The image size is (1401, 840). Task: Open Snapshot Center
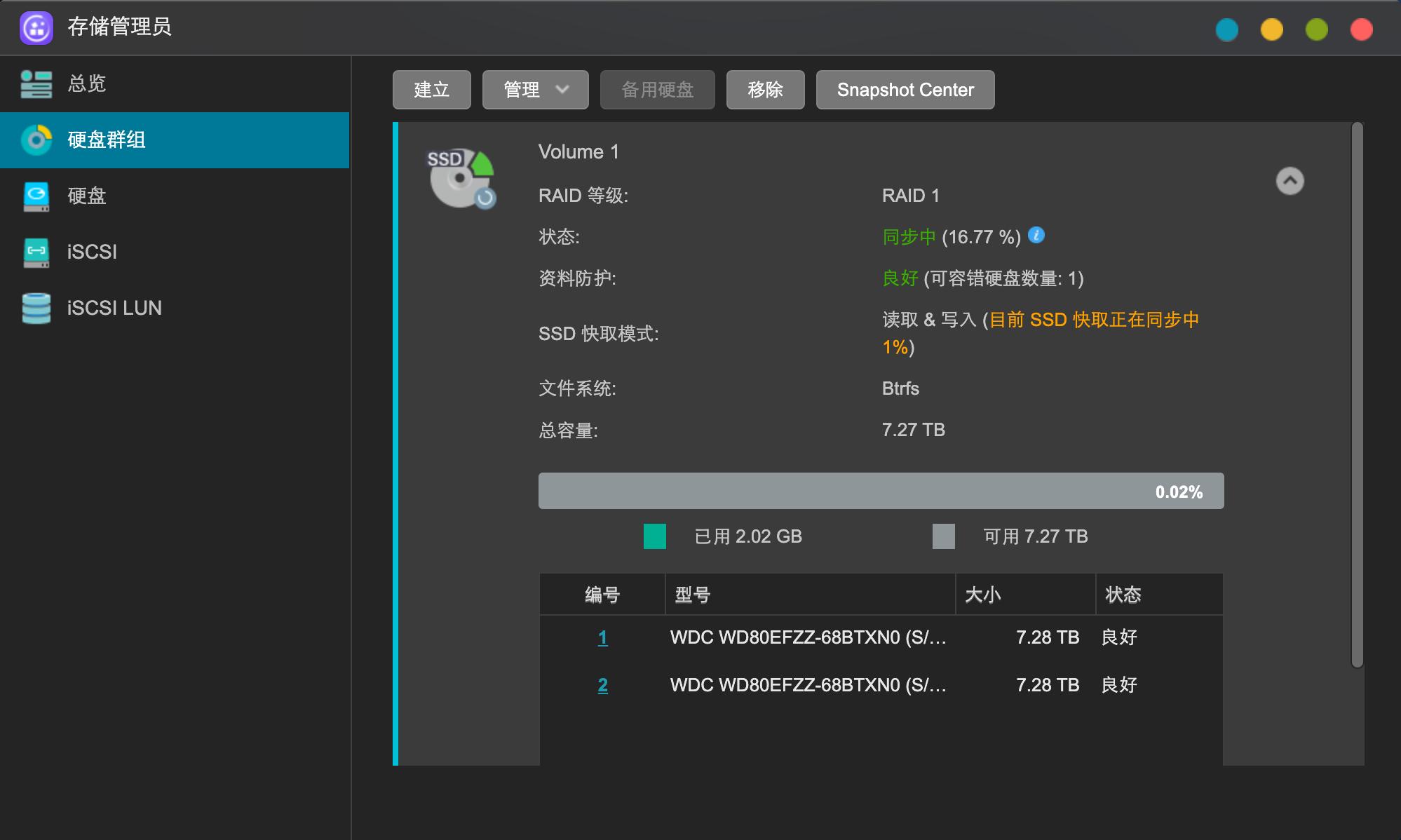click(x=905, y=89)
